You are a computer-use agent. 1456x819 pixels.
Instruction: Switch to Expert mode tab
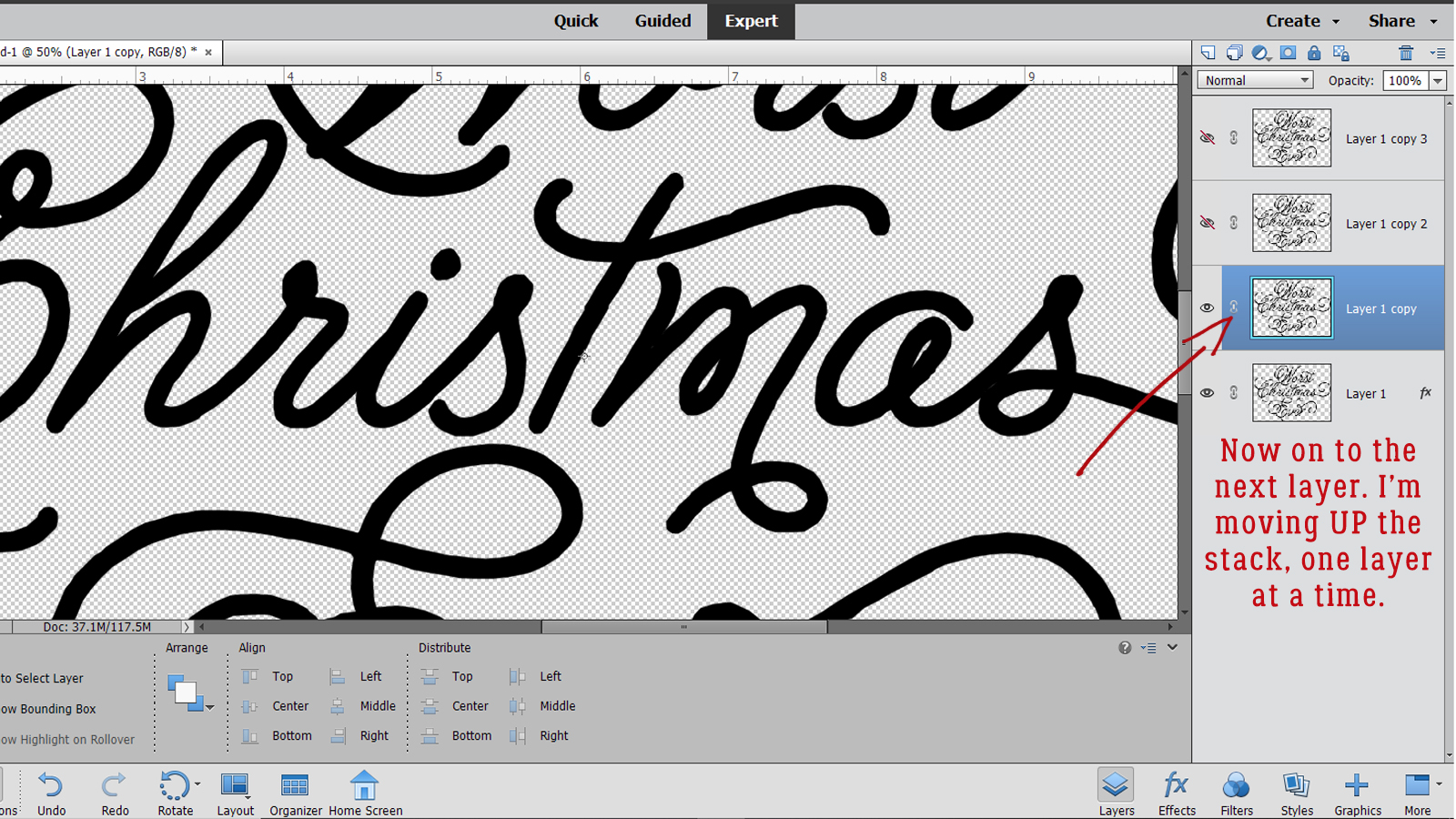[751, 21]
